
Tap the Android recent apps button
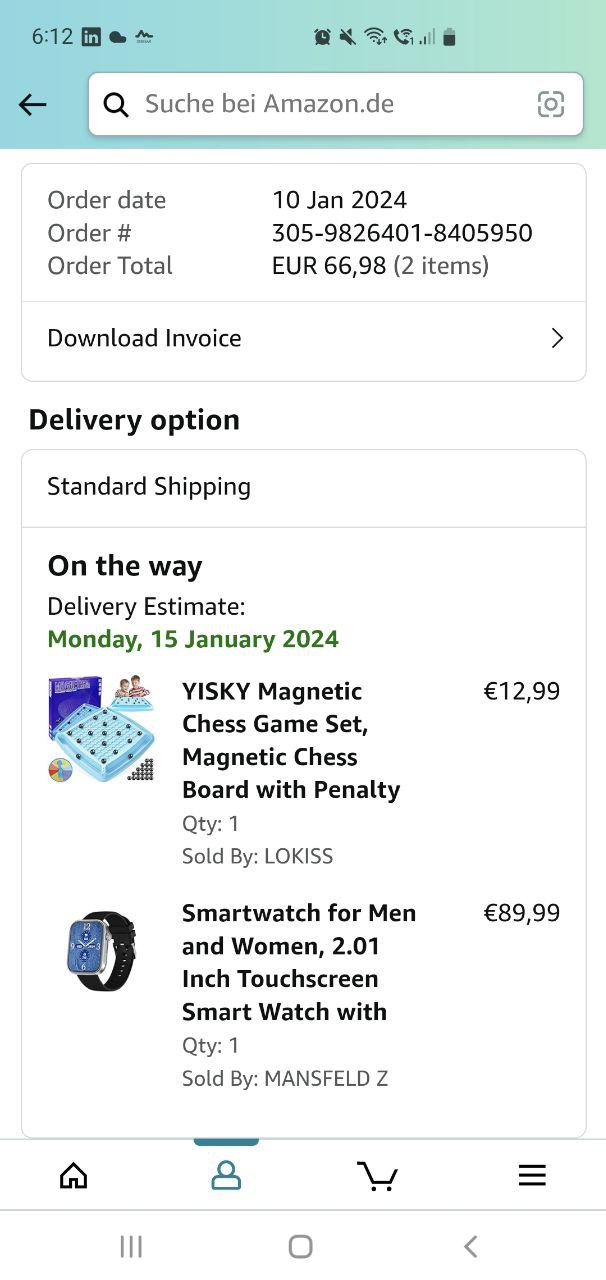(131, 1246)
